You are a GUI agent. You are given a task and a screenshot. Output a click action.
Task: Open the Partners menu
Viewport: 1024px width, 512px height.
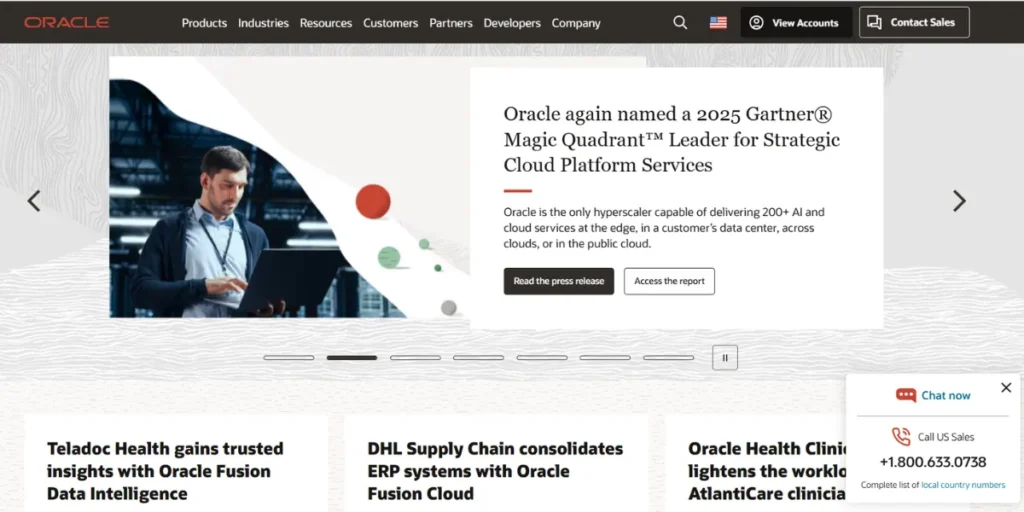click(451, 23)
